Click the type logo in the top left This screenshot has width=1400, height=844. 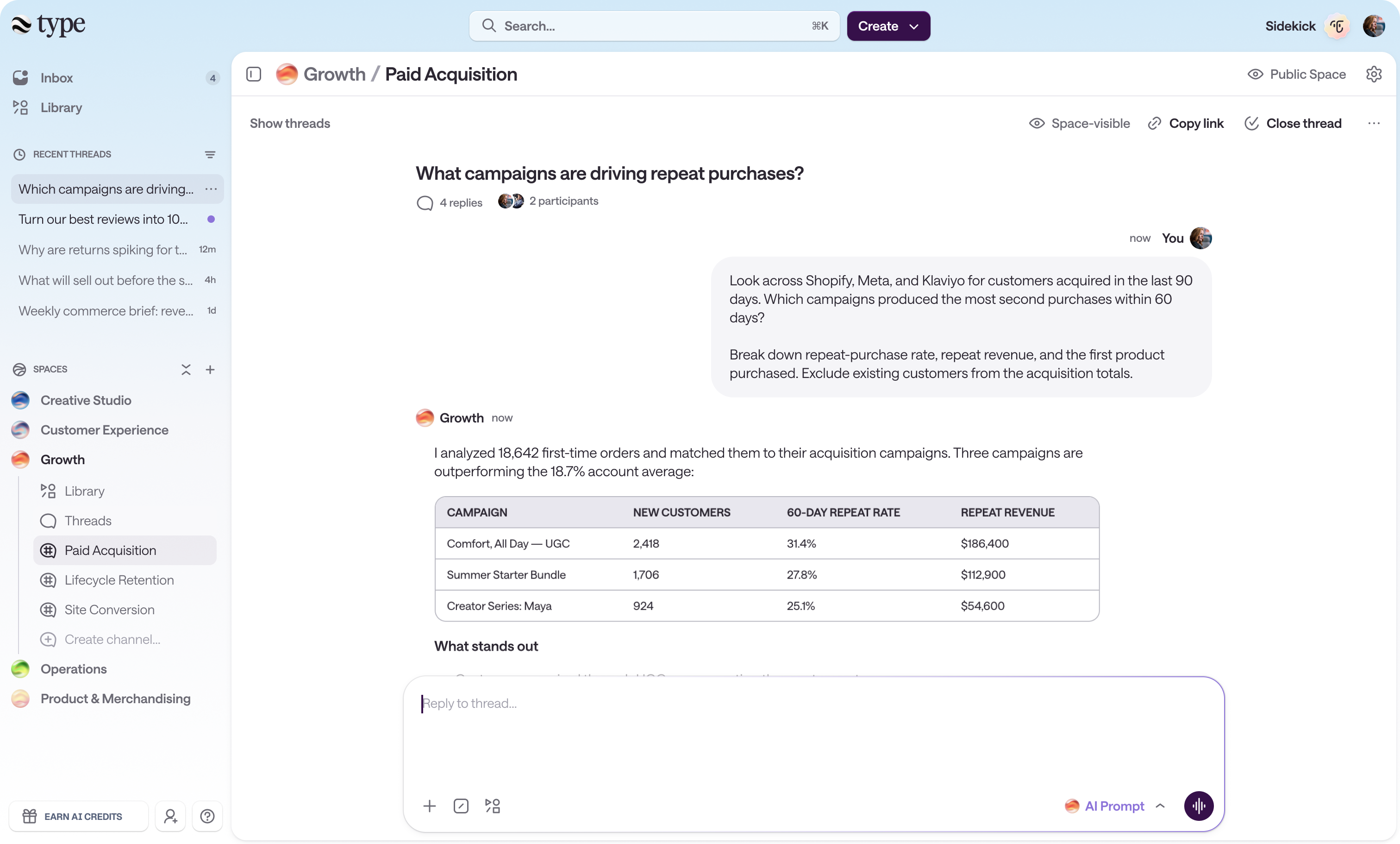48,25
